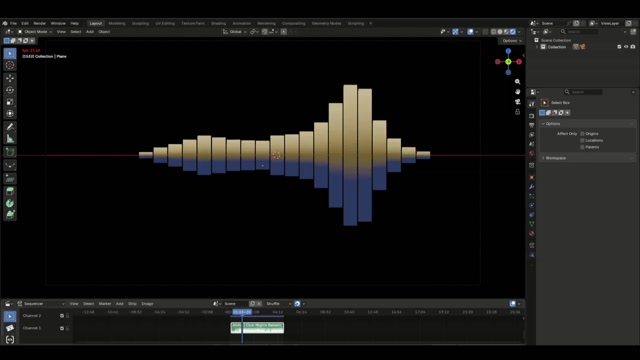
Task: Select the Scale tool
Action: click(x=10, y=102)
